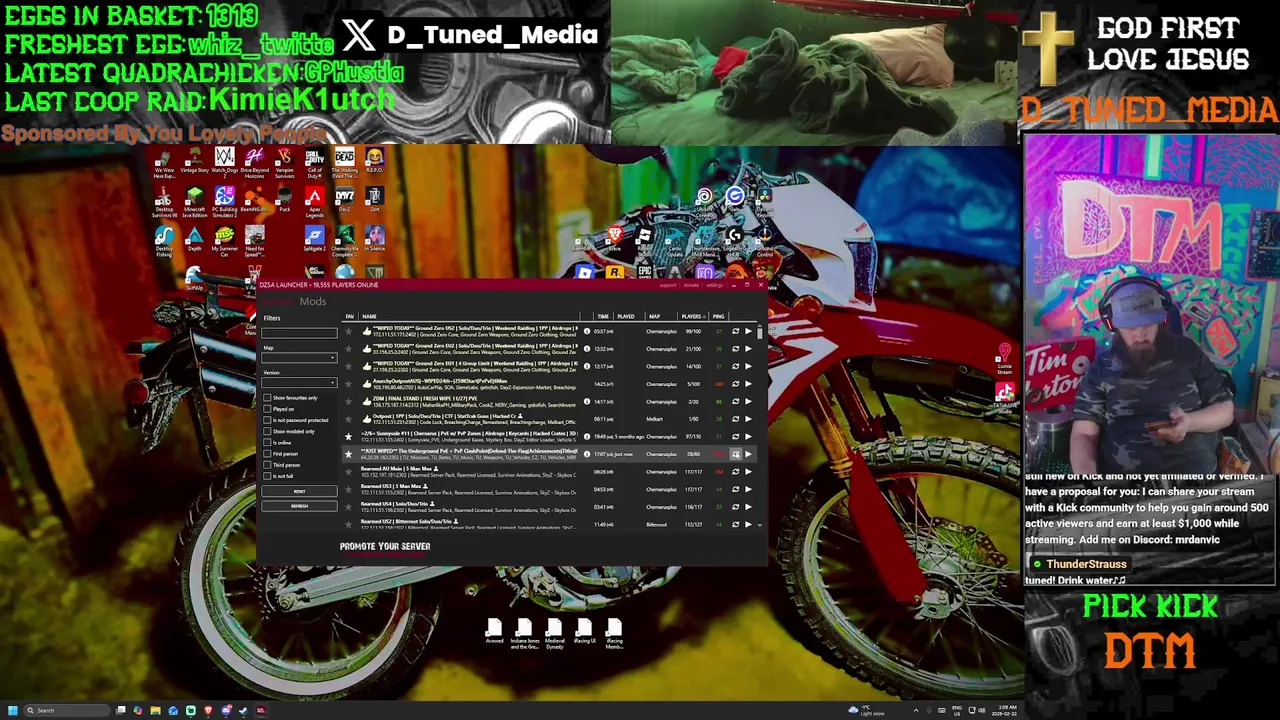Open the taskbar clock and date

[1007, 710]
